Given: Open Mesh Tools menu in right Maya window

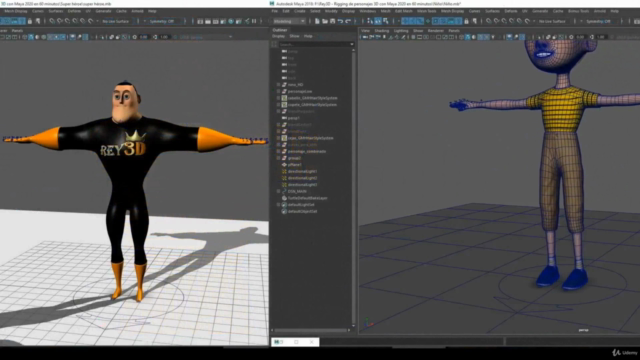Looking at the screenshot, I should (x=427, y=11).
